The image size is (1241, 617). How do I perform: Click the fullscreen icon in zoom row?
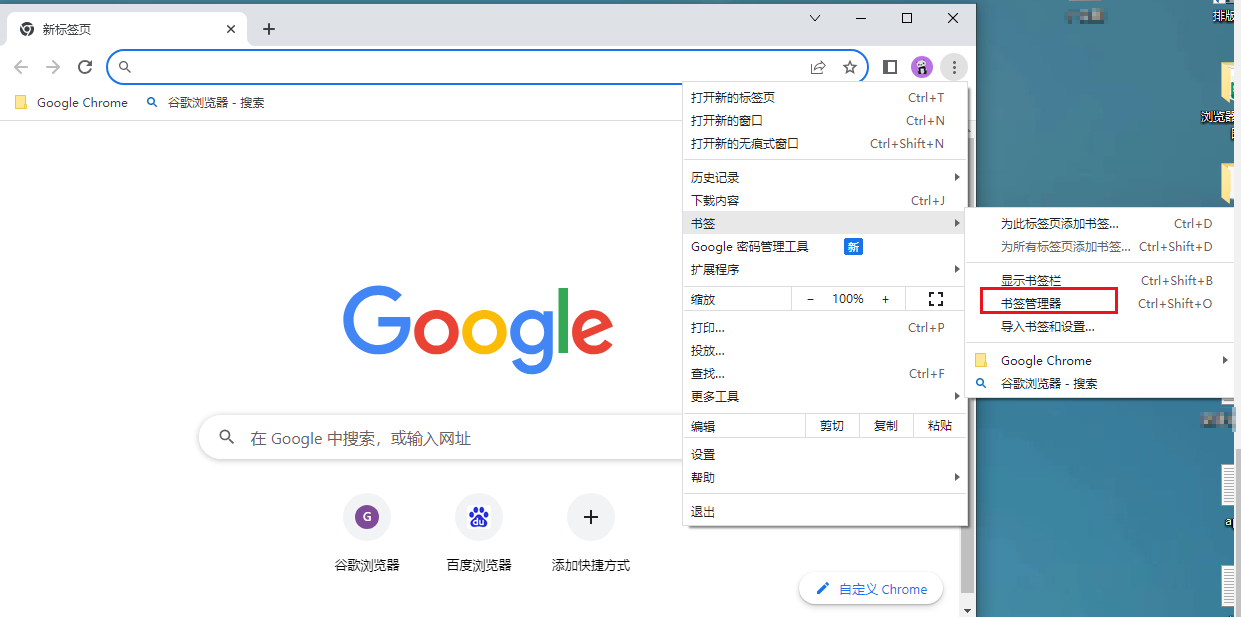pos(936,299)
